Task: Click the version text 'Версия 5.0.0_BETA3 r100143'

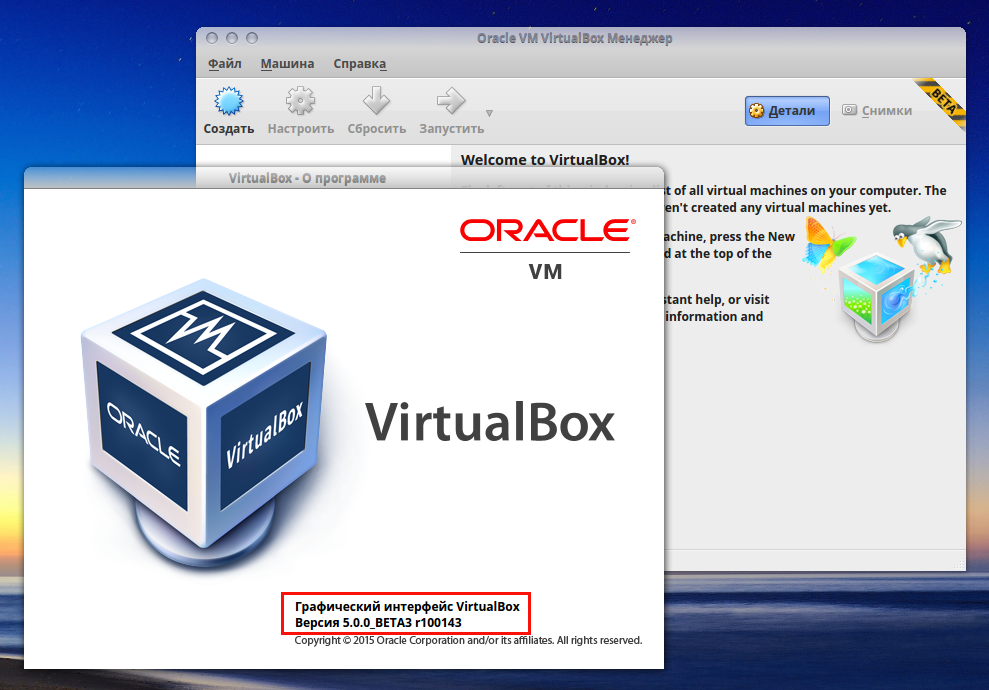Action: (378, 623)
